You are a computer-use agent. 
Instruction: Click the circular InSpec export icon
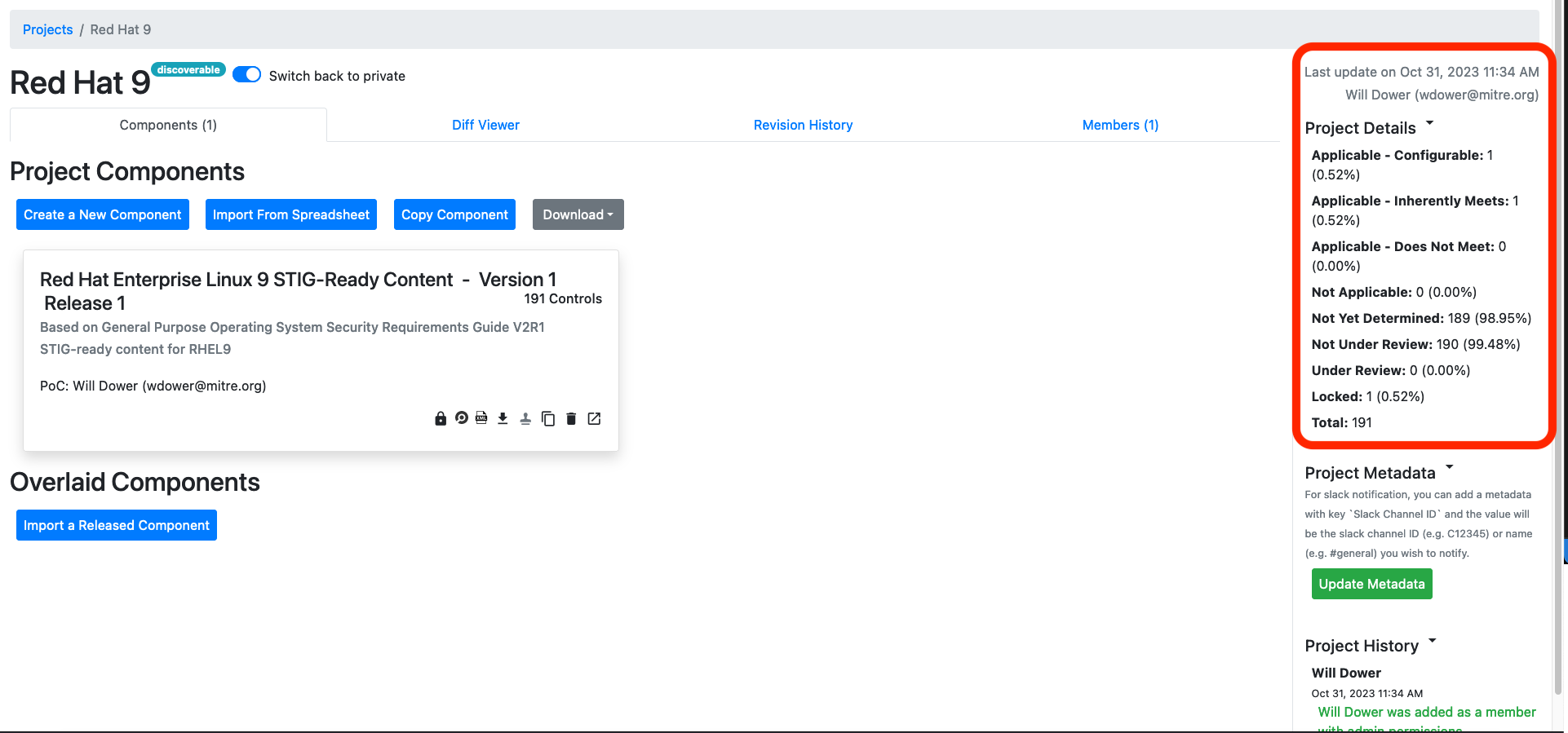click(462, 418)
